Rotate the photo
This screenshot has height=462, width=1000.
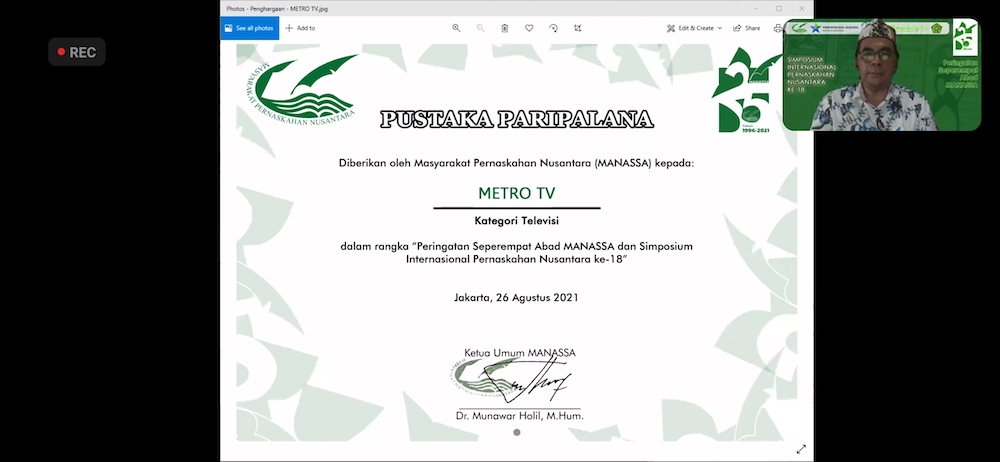[x=553, y=28]
